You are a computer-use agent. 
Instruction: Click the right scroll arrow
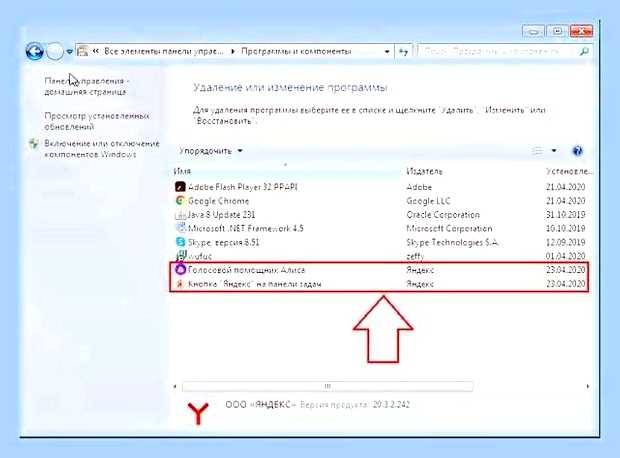pyautogui.click(x=588, y=386)
